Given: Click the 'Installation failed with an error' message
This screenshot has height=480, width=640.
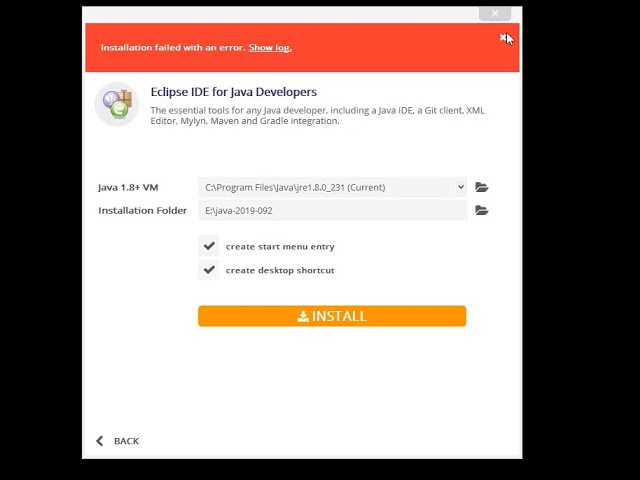Looking at the screenshot, I should point(173,47).
